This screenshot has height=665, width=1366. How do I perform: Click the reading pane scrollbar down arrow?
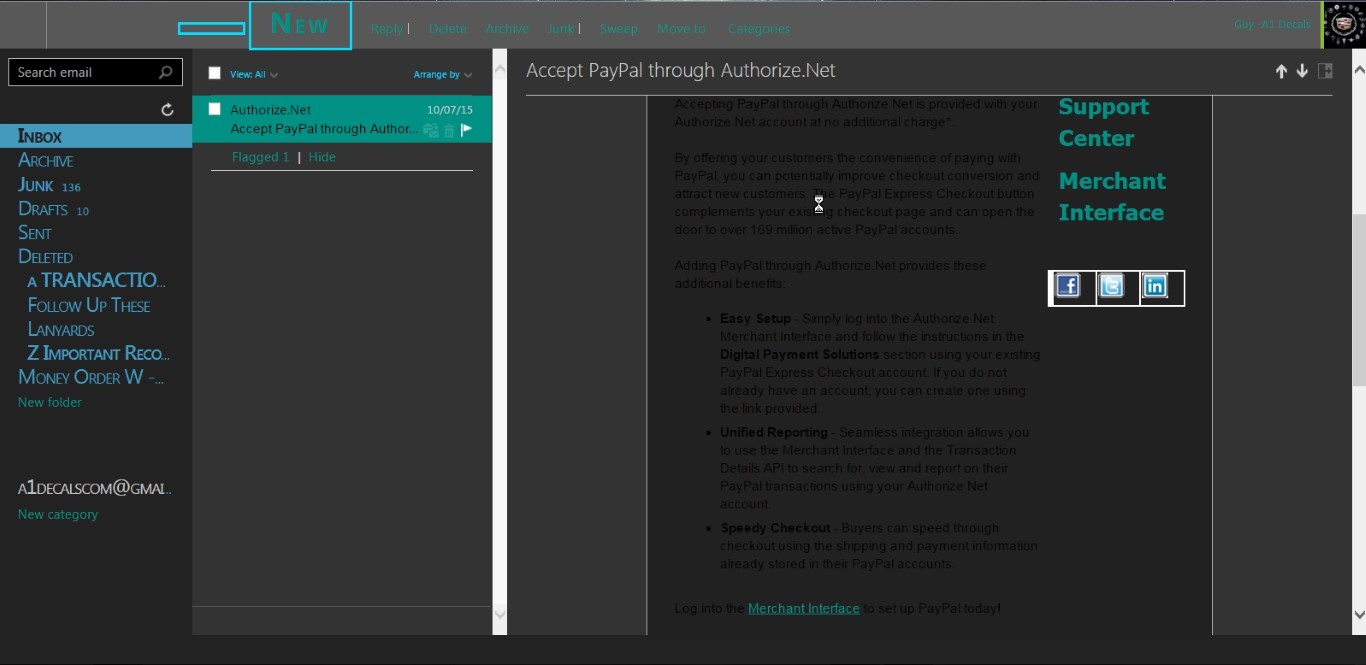click(1358, 614)
